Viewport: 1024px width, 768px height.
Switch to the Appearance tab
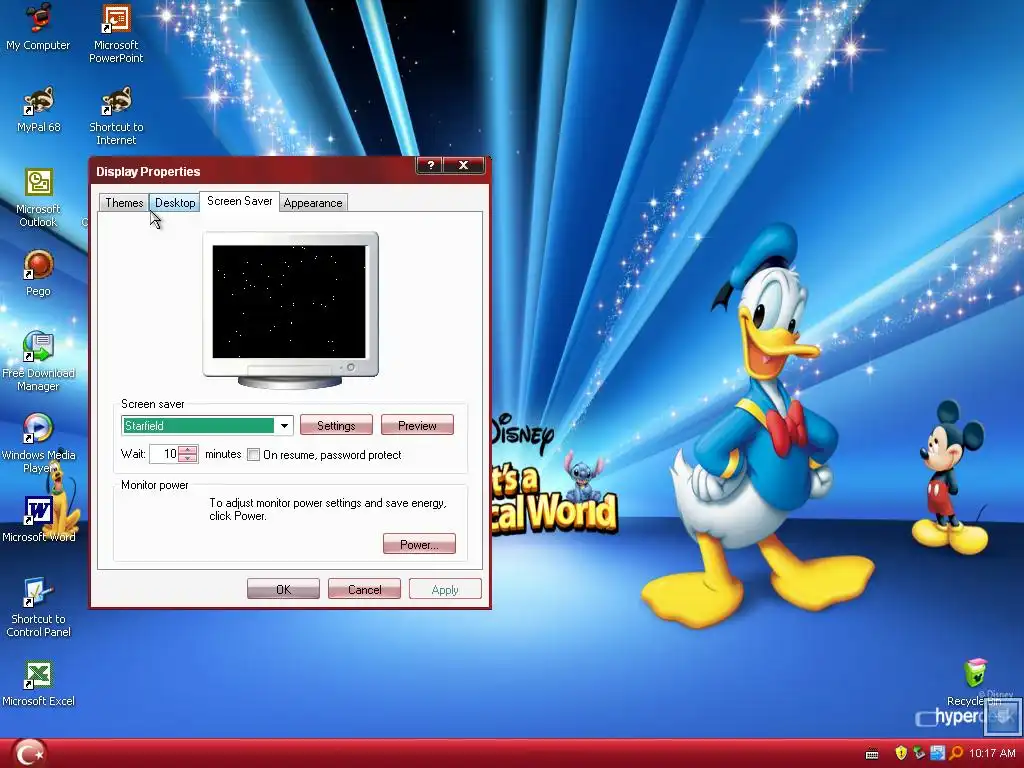point(313,203)
